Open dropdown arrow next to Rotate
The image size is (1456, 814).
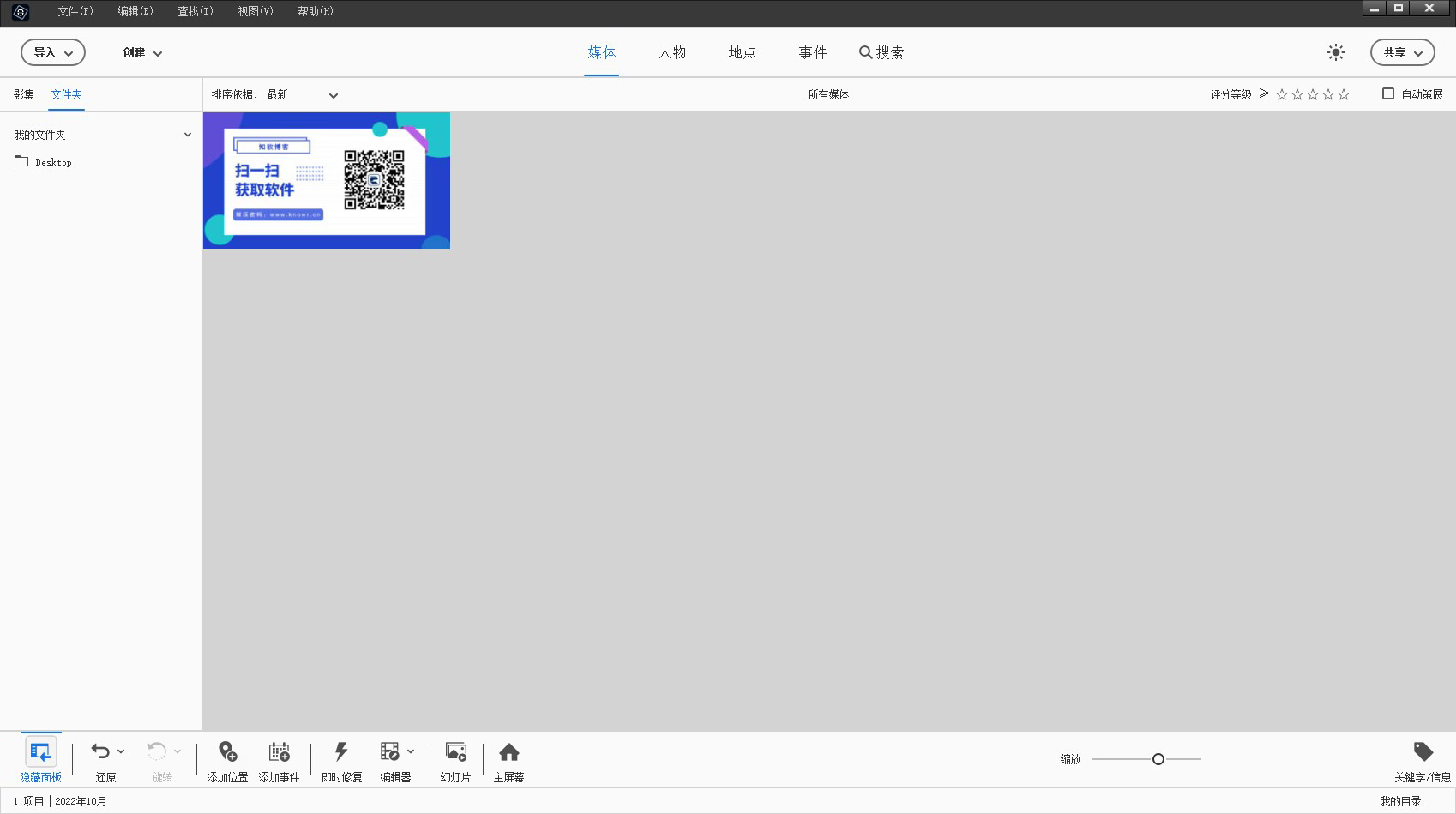177,751
